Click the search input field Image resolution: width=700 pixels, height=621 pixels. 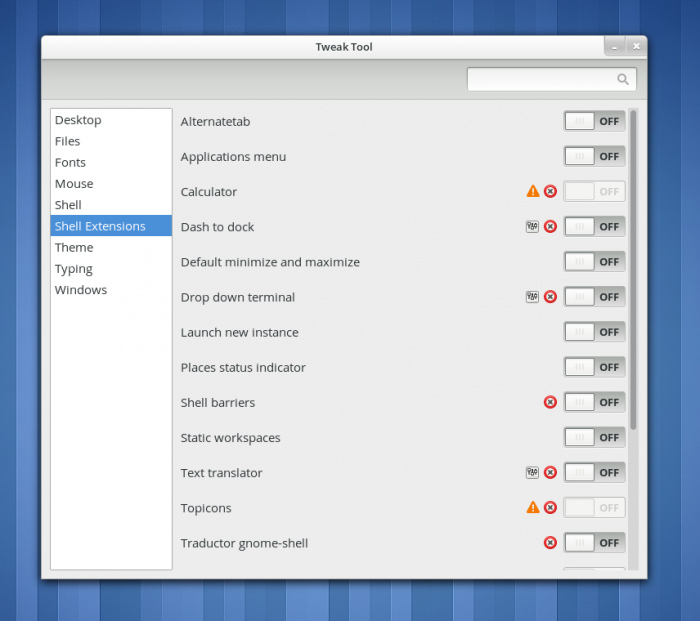(x=551, y=79)
